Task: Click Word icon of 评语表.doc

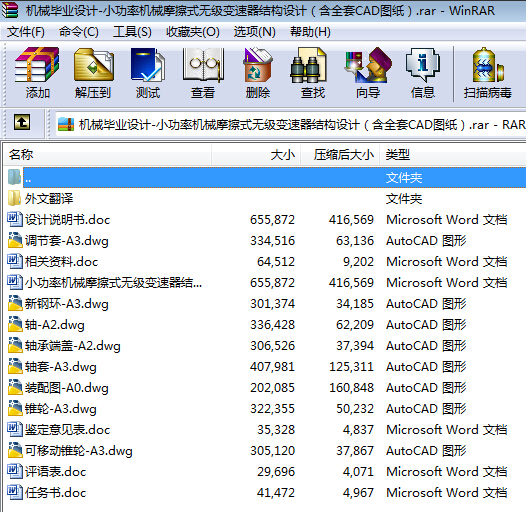Action: click(x=14, y=471)
